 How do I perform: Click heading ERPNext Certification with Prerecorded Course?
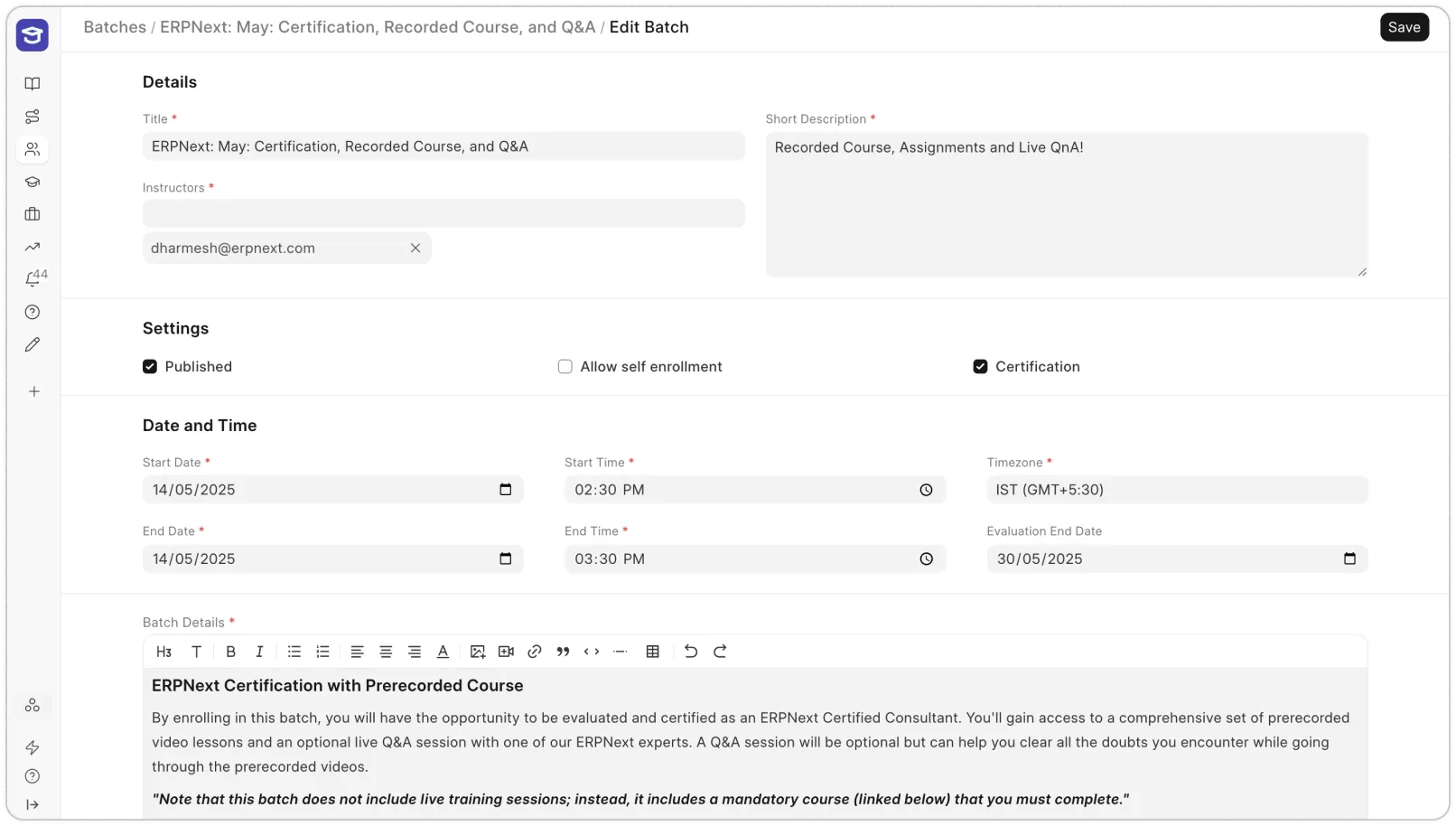point(338,686)
